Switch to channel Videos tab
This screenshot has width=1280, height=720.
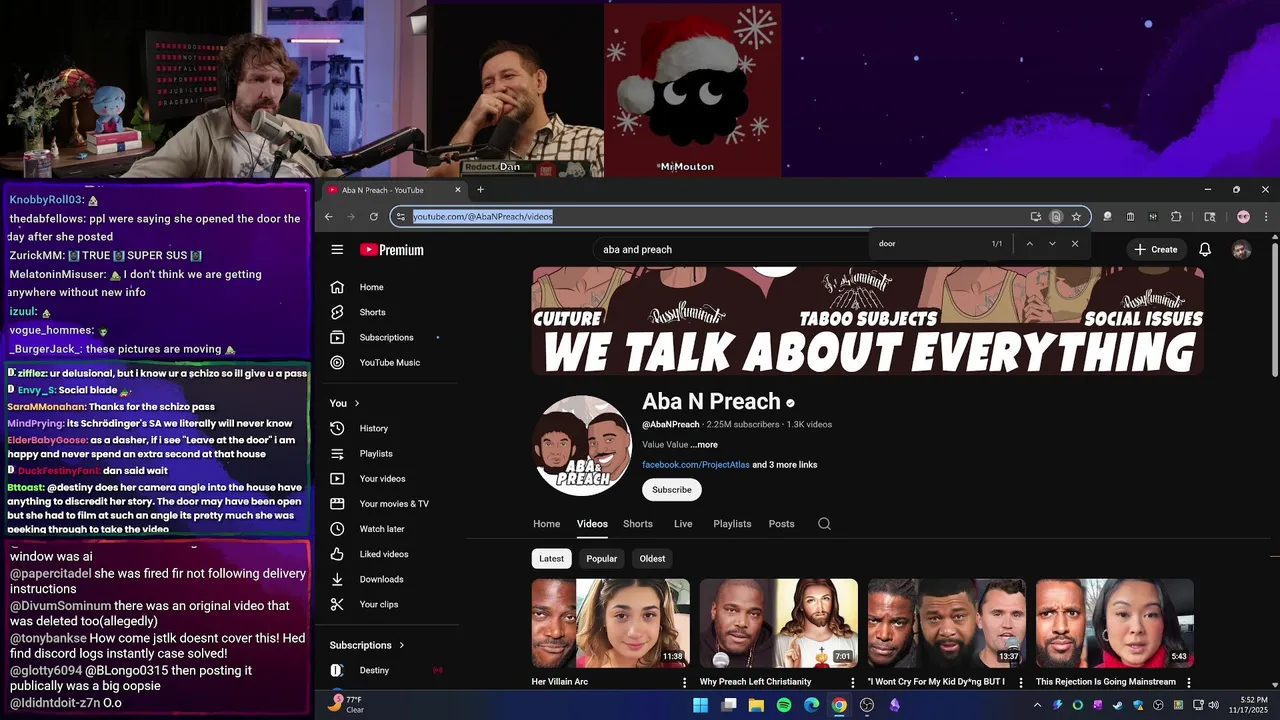point(592,524)
